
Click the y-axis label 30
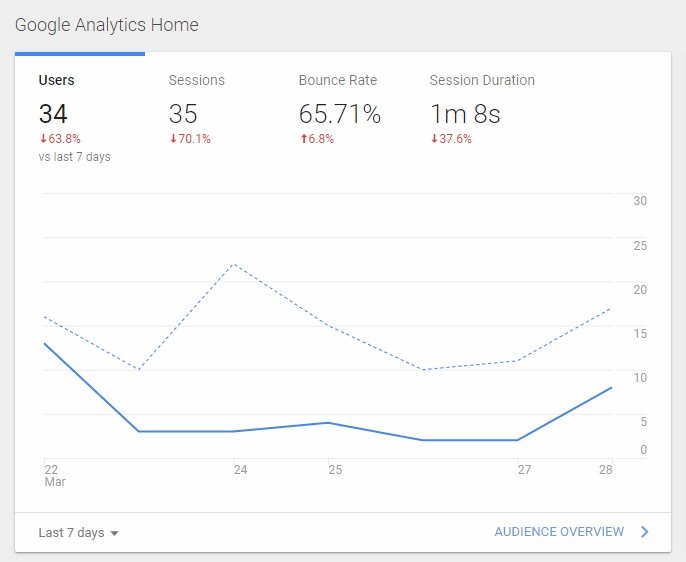640,201
